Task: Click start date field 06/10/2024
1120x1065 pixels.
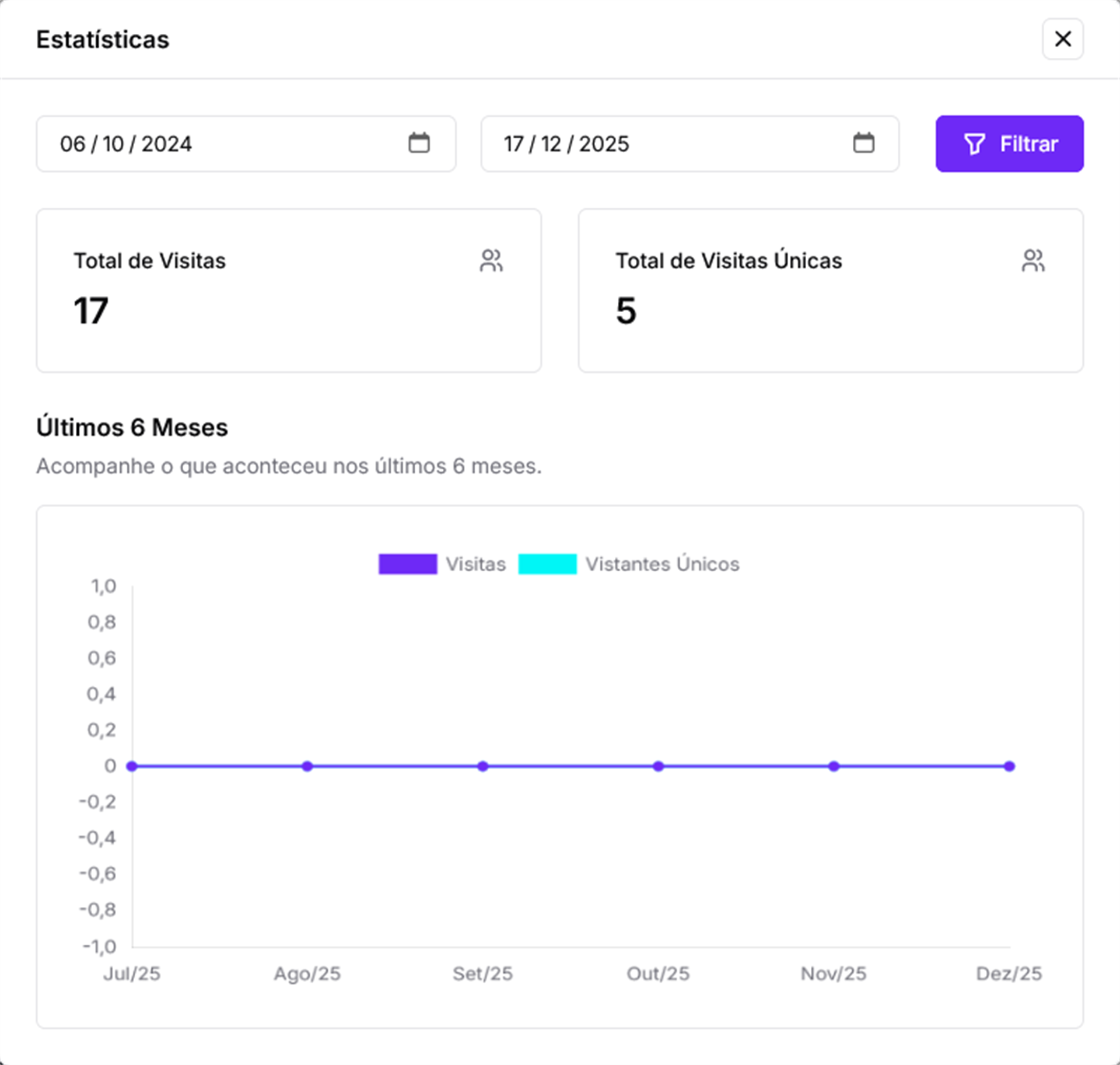Action: [126, 144]
